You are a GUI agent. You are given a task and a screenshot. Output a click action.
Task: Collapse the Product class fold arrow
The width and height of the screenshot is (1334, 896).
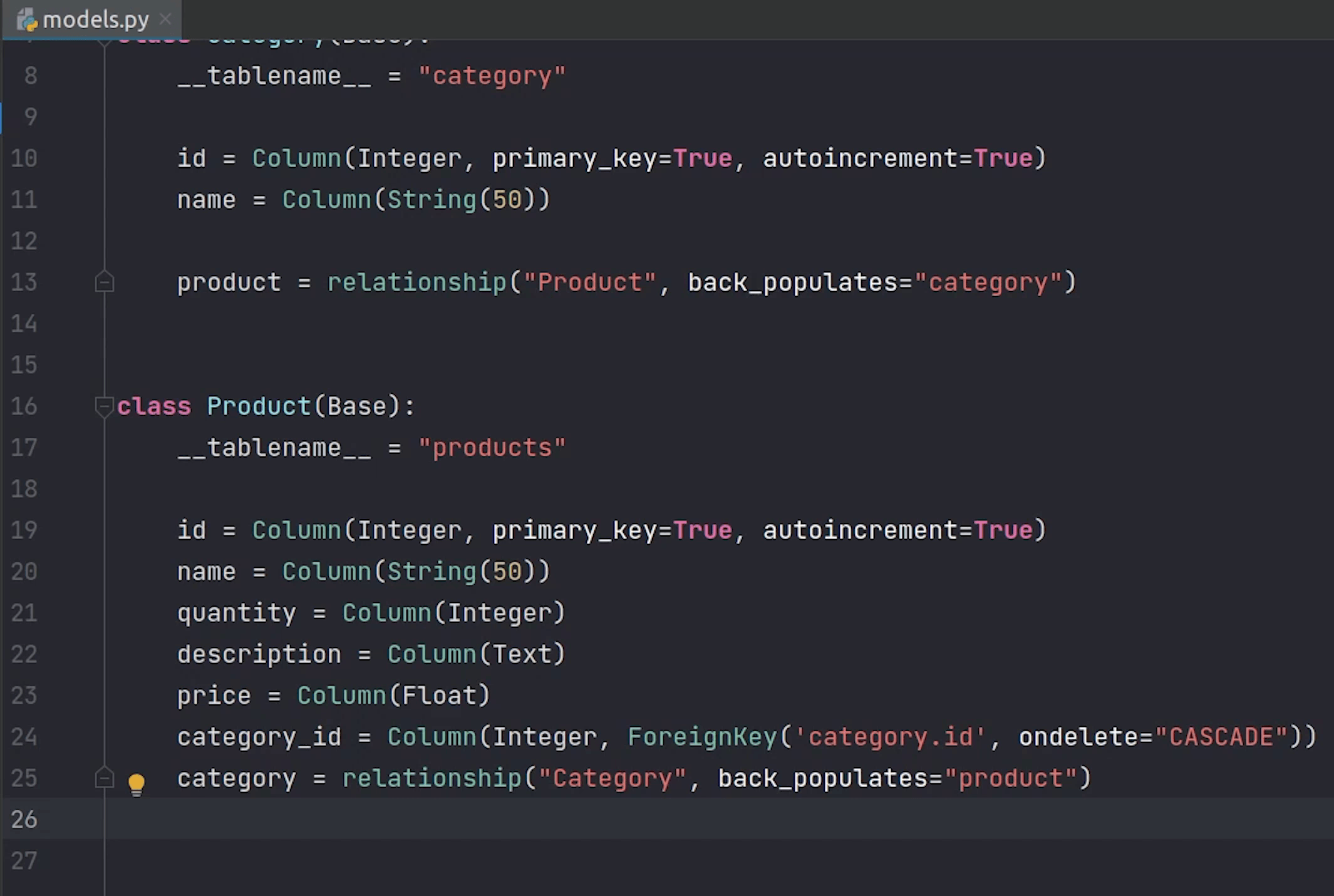coord(104,406)
